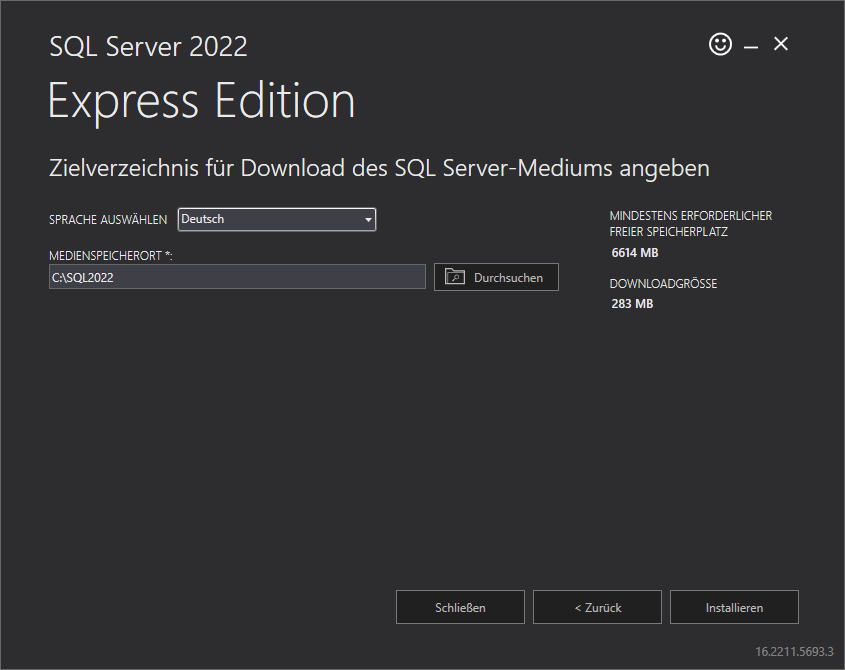Click the SQL Server 2022 heading

click(x=148, y=46)
